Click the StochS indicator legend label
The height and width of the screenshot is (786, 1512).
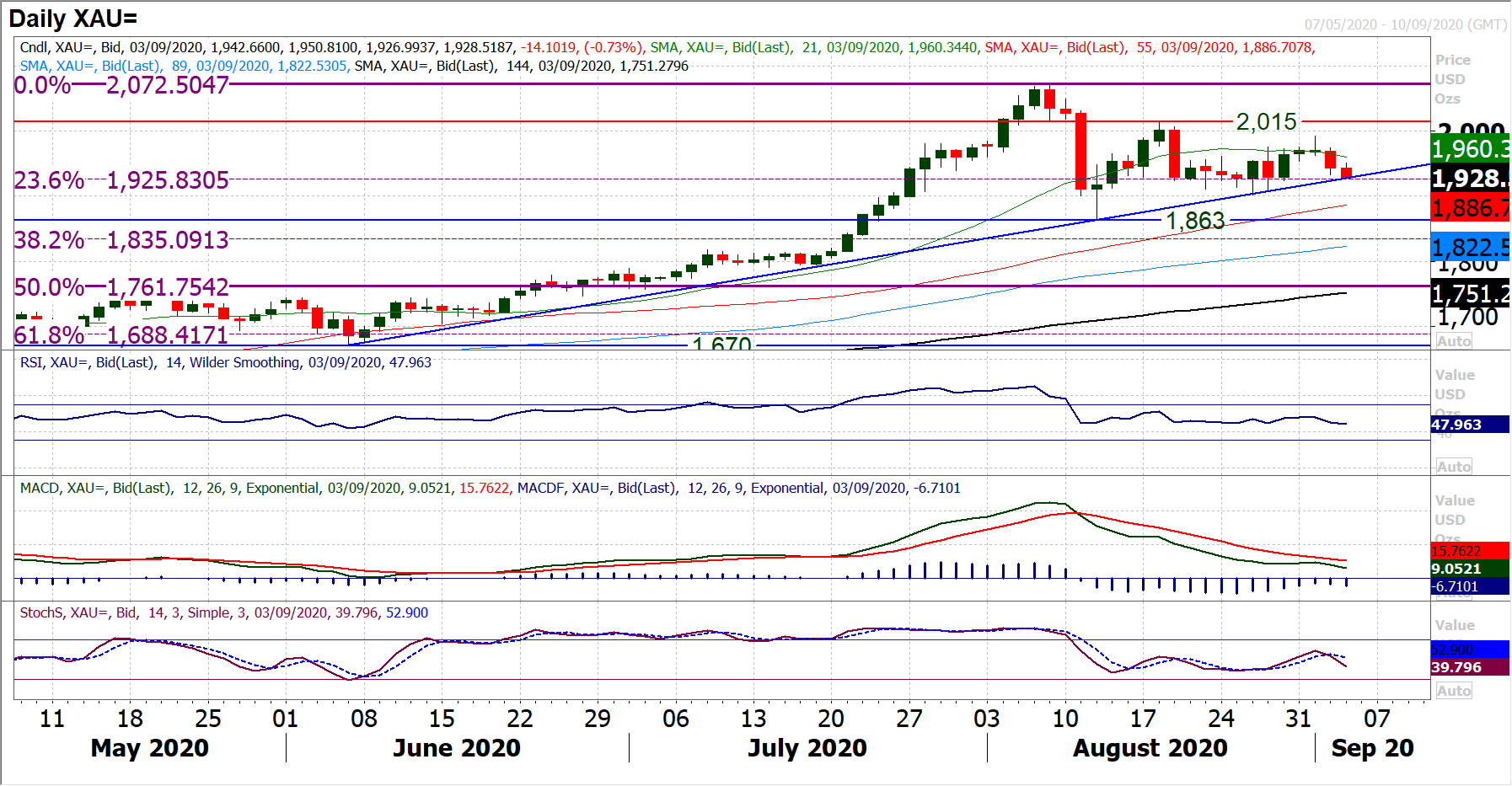[x=223, y=612]
